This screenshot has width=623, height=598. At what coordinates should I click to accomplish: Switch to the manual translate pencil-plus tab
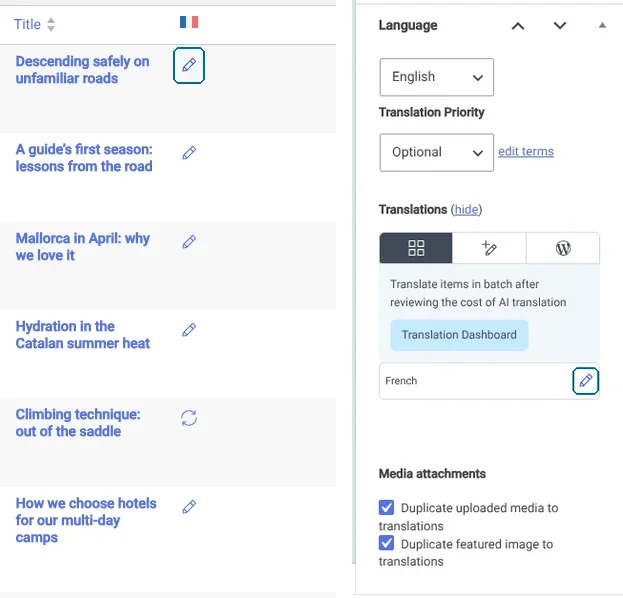489,248
